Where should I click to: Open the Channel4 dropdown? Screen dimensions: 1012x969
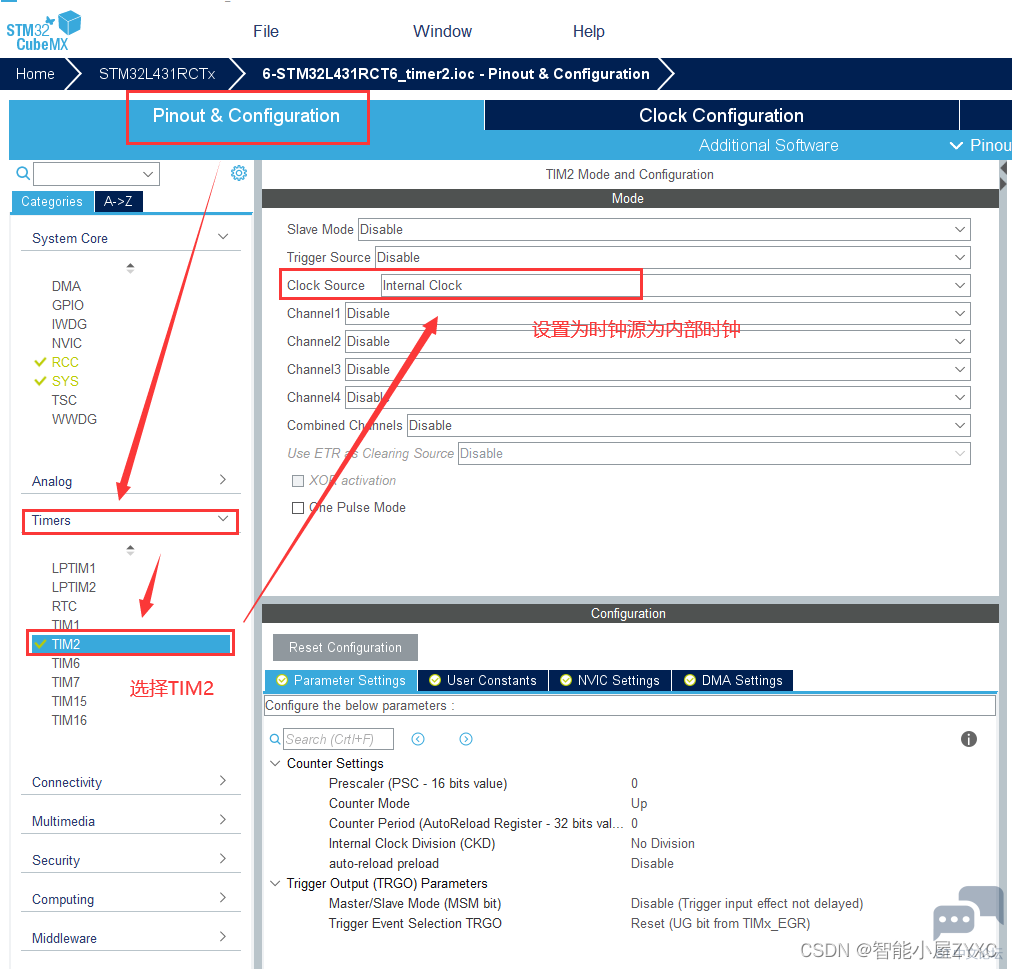658,398
